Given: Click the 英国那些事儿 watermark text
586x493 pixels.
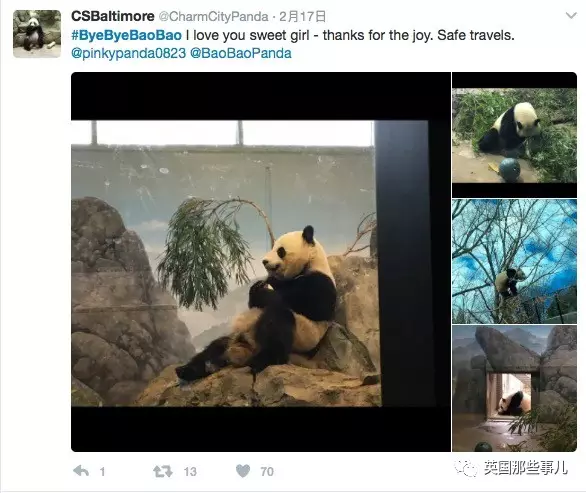Looking at the screenshot, I should pos(525,468).
